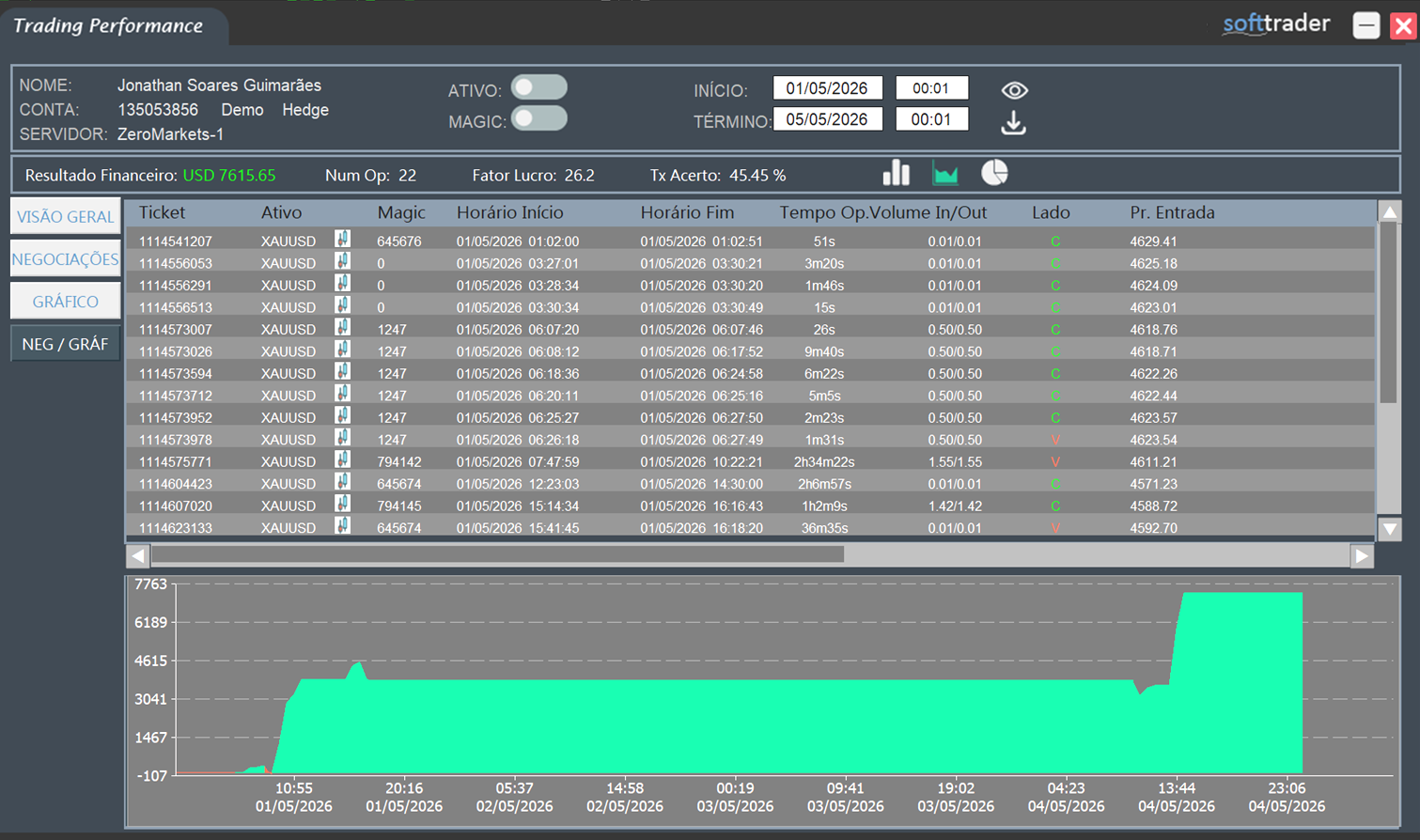Click chart icon for ticket 1114573026
Screen dimensions: 1420x840
(x=343, y=350)
